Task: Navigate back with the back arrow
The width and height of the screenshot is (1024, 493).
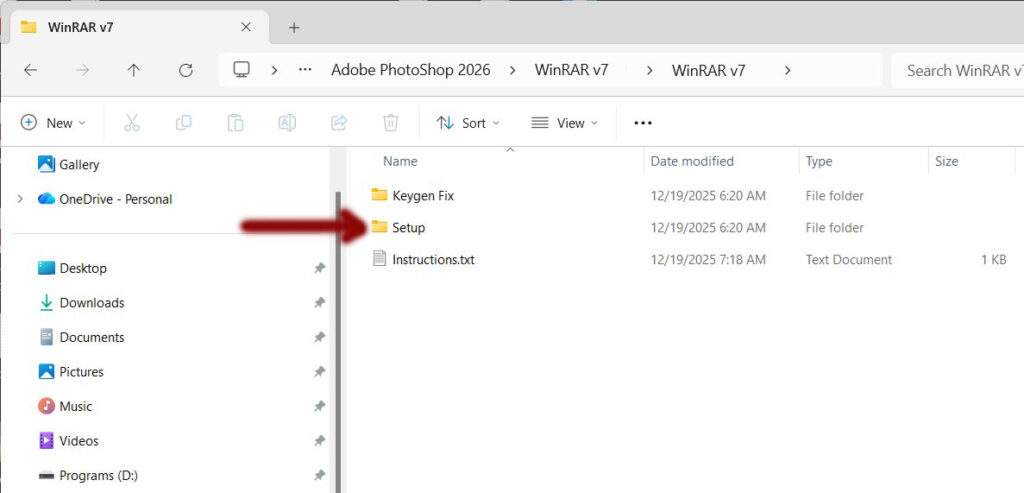Action: tap(30, 70)
